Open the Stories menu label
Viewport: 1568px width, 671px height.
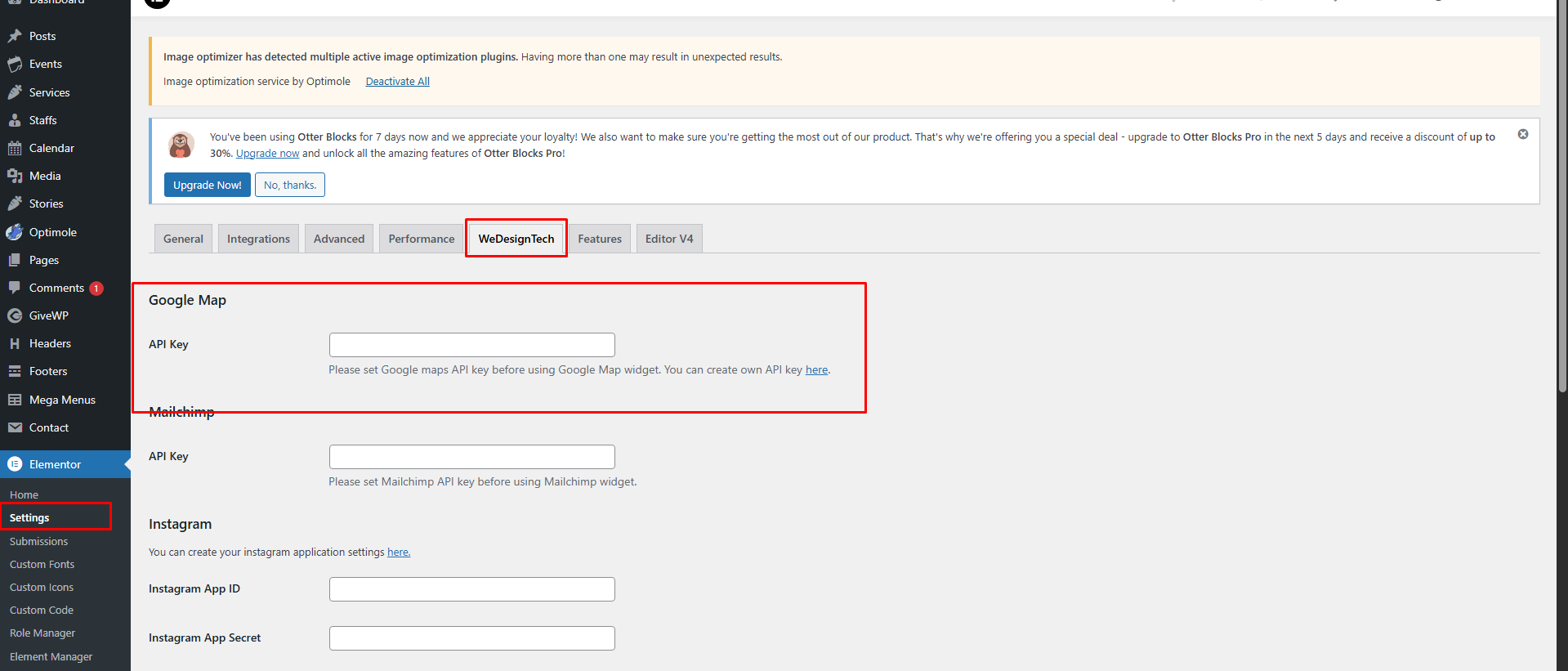47,204
